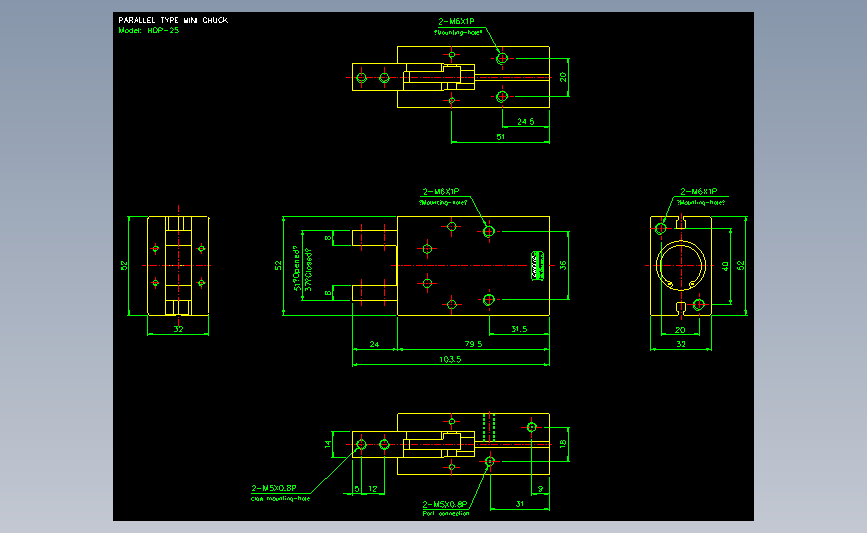Select the 'Model: HDP-25' label
The image size is (867, 533).
(149, 30)
